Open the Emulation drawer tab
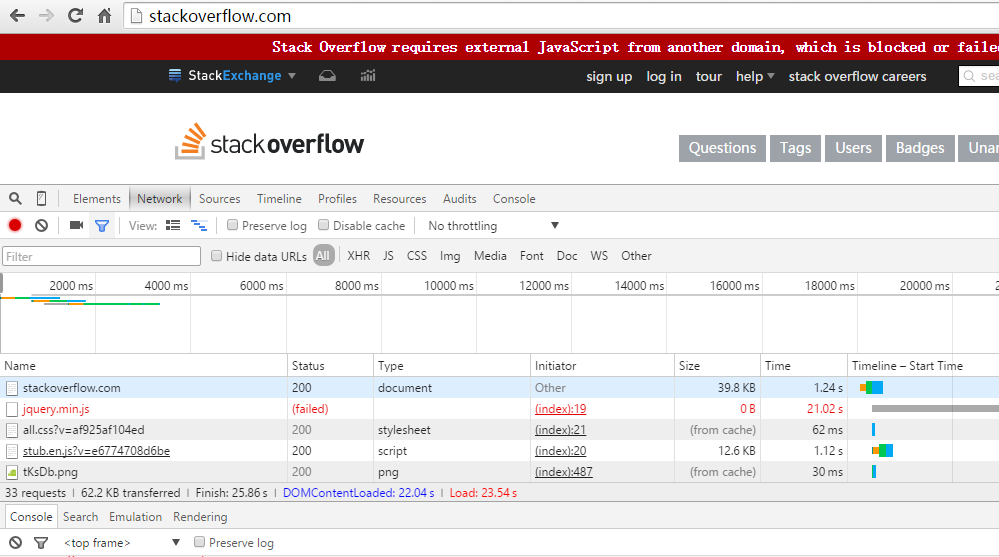Viewport: 999px width, 557px height. (x=135, y=517)
